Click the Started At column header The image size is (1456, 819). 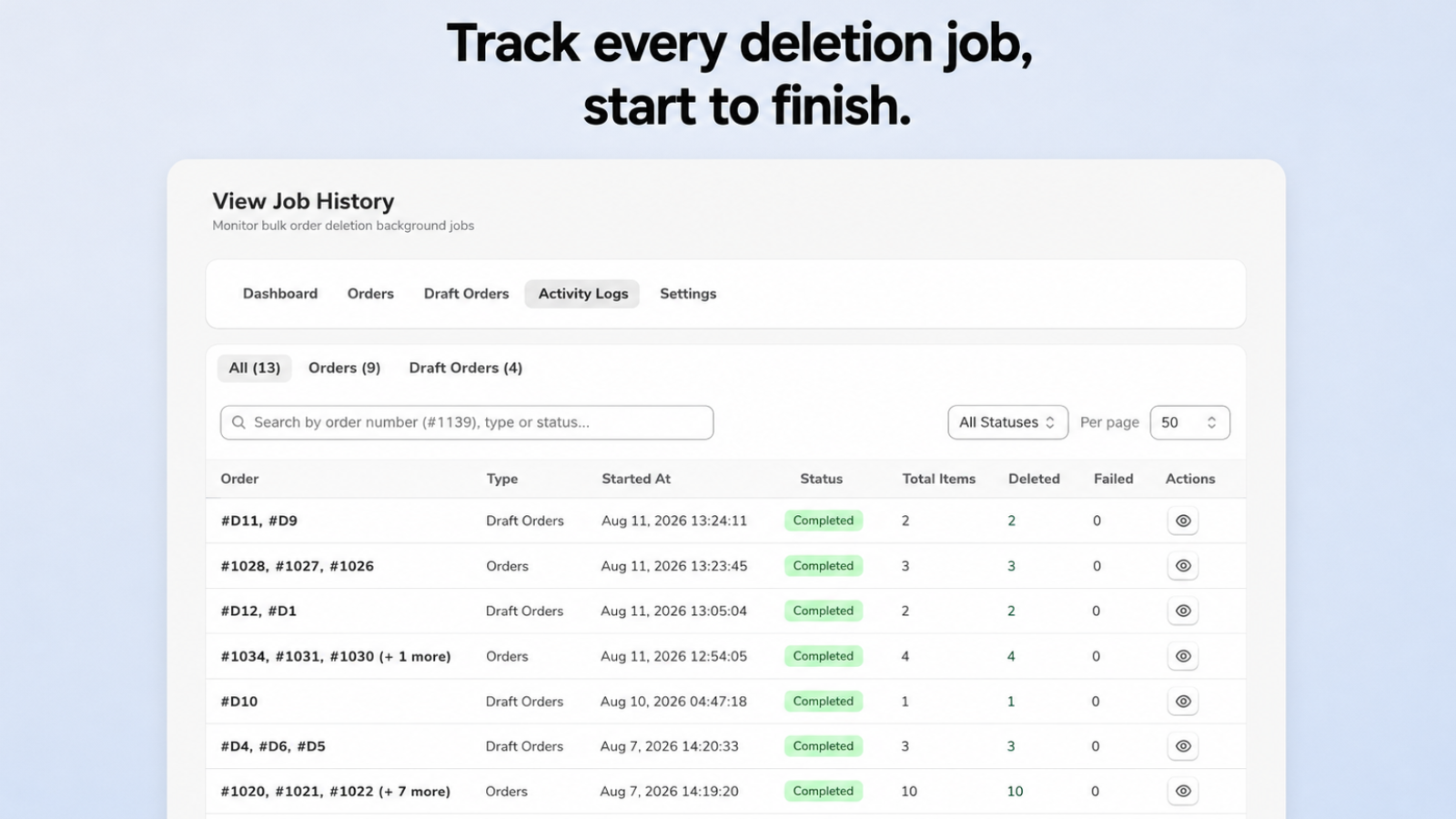click(x=636, y=479)
